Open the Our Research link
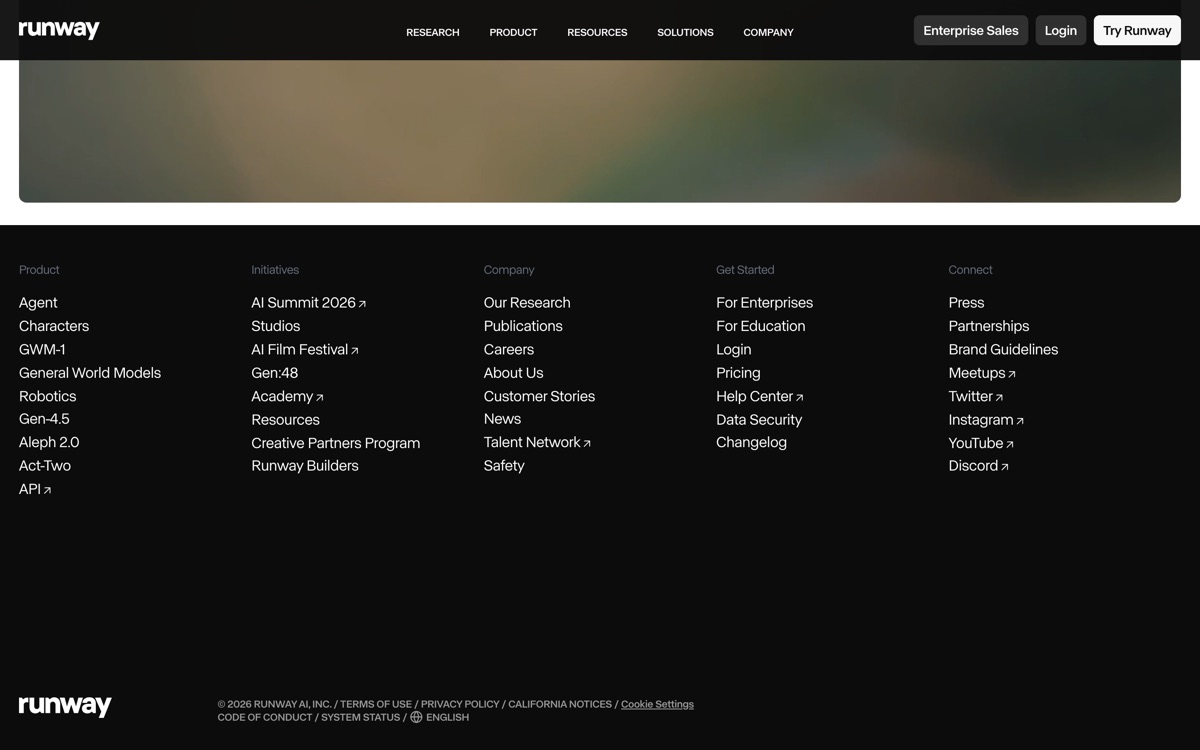The height and width of the screenshot is (750, 1200). pyautogui.click(x=527, y=302)
